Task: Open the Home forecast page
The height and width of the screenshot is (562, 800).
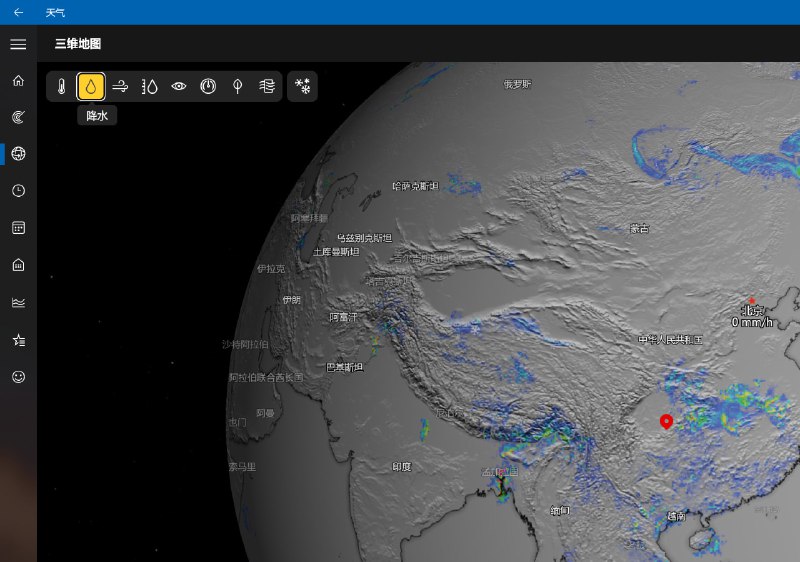Action: coord(18,80)
